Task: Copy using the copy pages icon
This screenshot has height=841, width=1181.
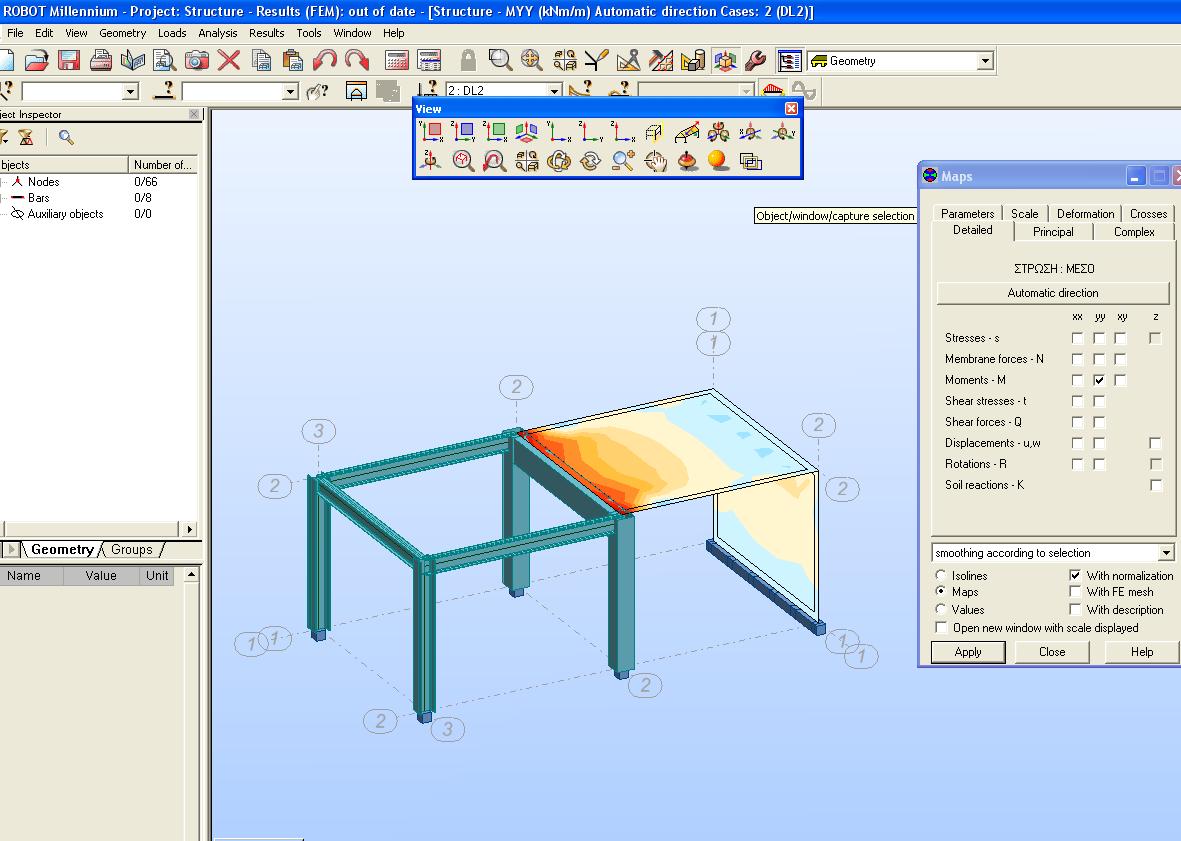Action: (261, 60)
